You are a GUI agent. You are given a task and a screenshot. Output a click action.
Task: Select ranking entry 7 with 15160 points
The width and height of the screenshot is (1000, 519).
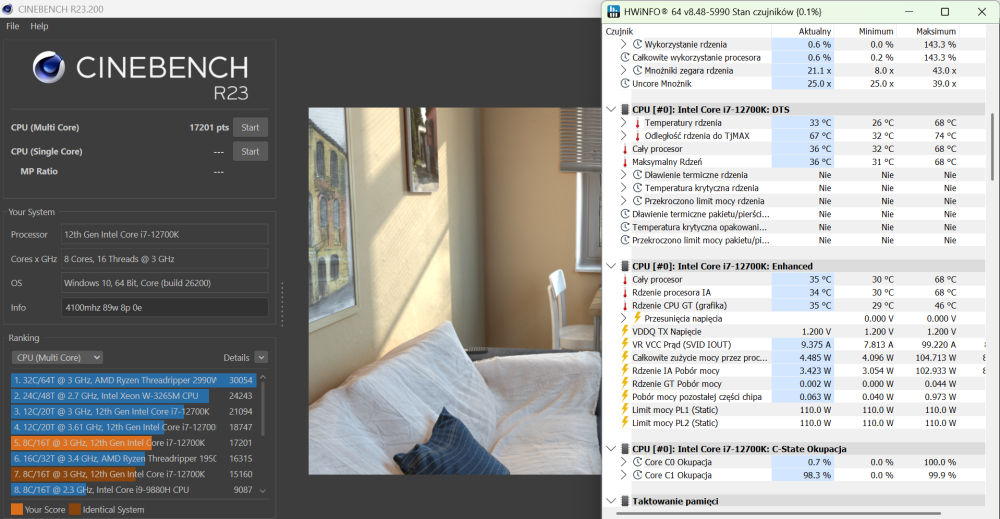tap(133, 474)
